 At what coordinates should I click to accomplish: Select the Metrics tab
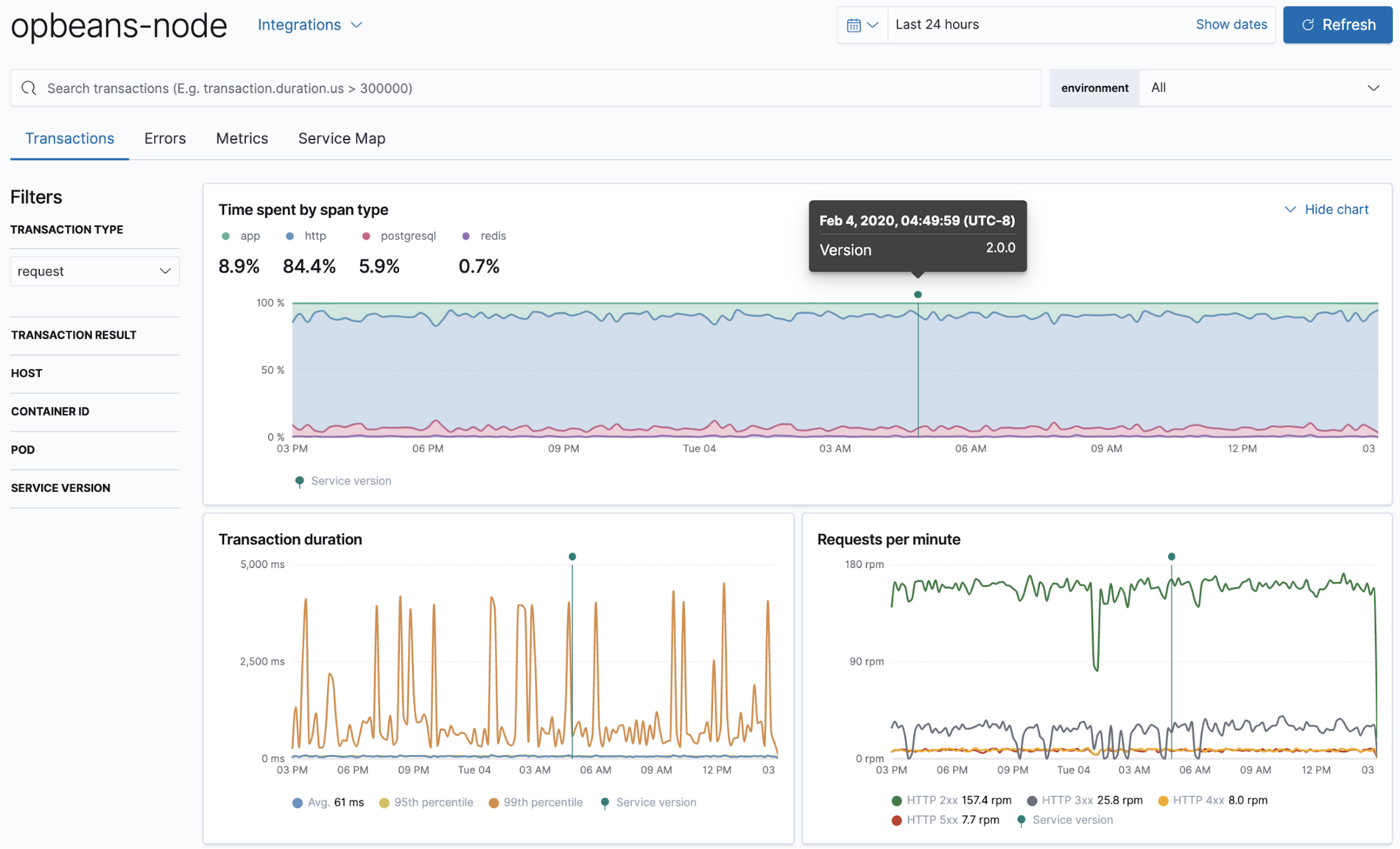(242, 139)
